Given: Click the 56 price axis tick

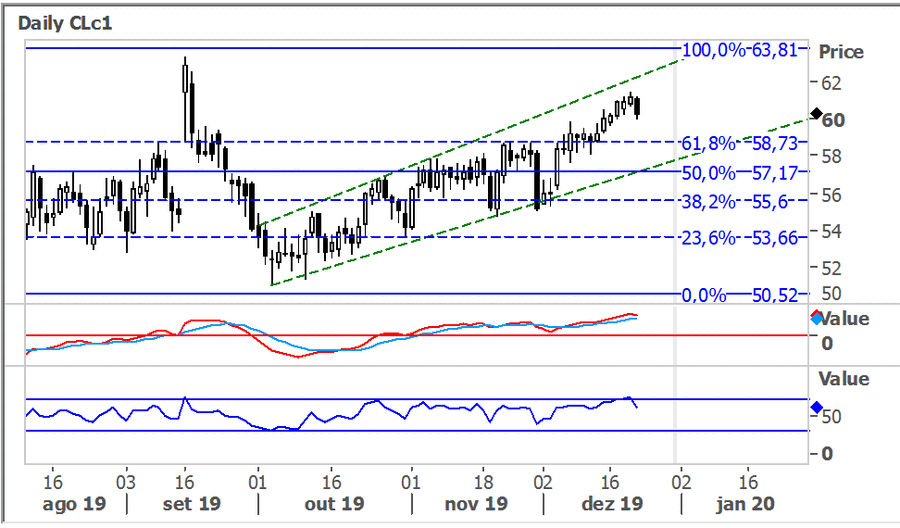Looking at the screenshot, I should (x=831, y=195).
